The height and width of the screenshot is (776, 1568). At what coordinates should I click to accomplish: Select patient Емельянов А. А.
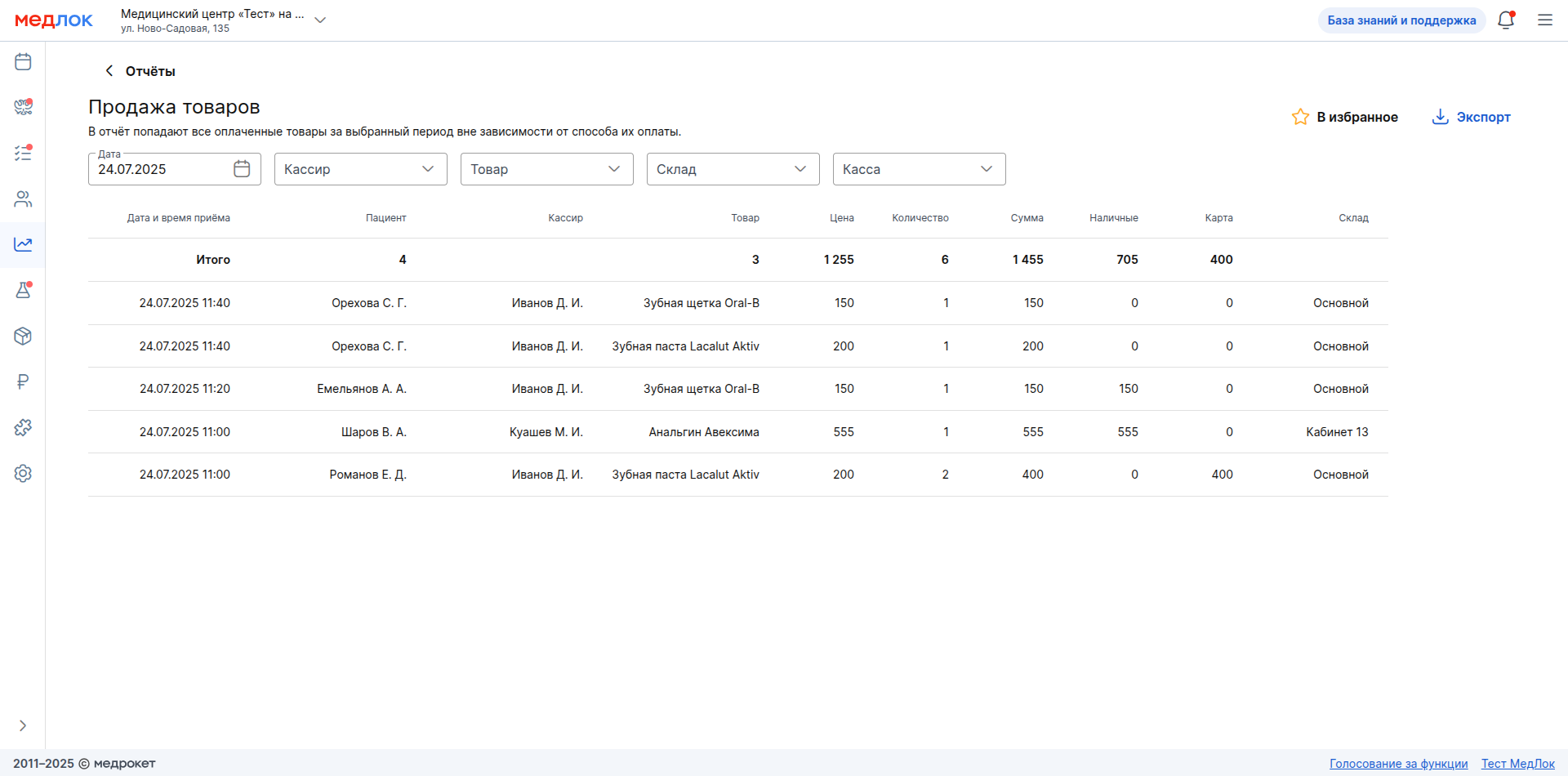[362, 389]
